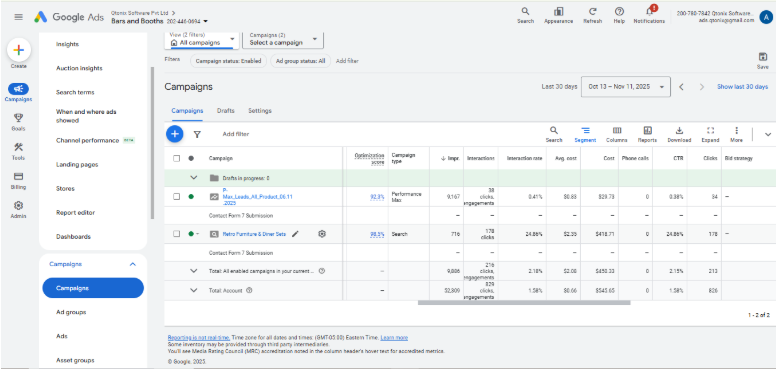Open the Columns toolbar option
Viewport: 776px width, 370px height.
pyautogui.click(x=617, y=134)
